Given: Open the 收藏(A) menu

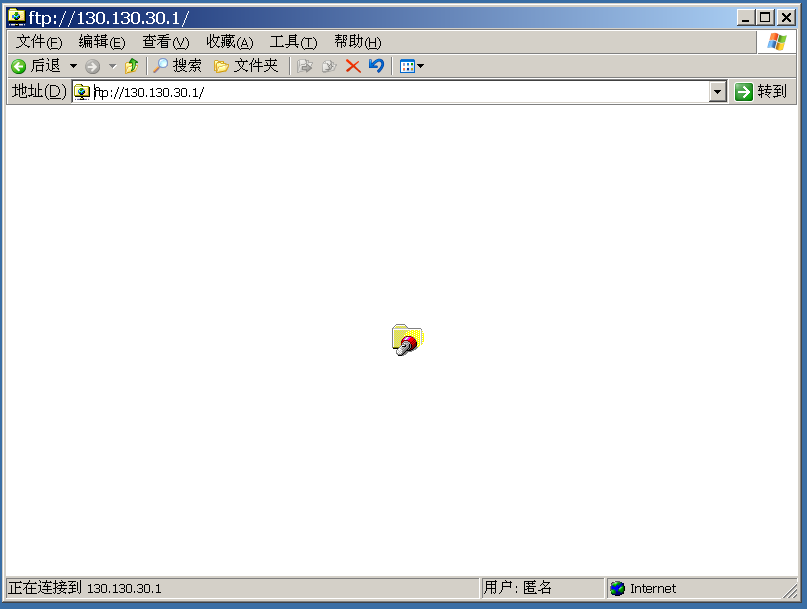Looking at the screenshot, I should click(230, 42).
